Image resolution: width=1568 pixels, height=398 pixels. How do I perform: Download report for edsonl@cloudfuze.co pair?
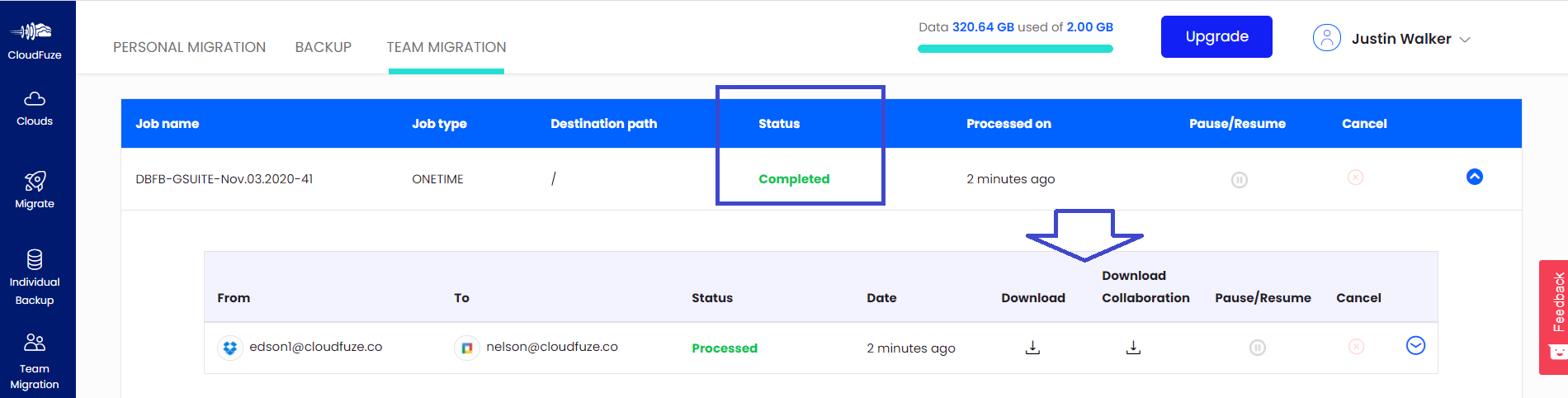click(1032, 348)
